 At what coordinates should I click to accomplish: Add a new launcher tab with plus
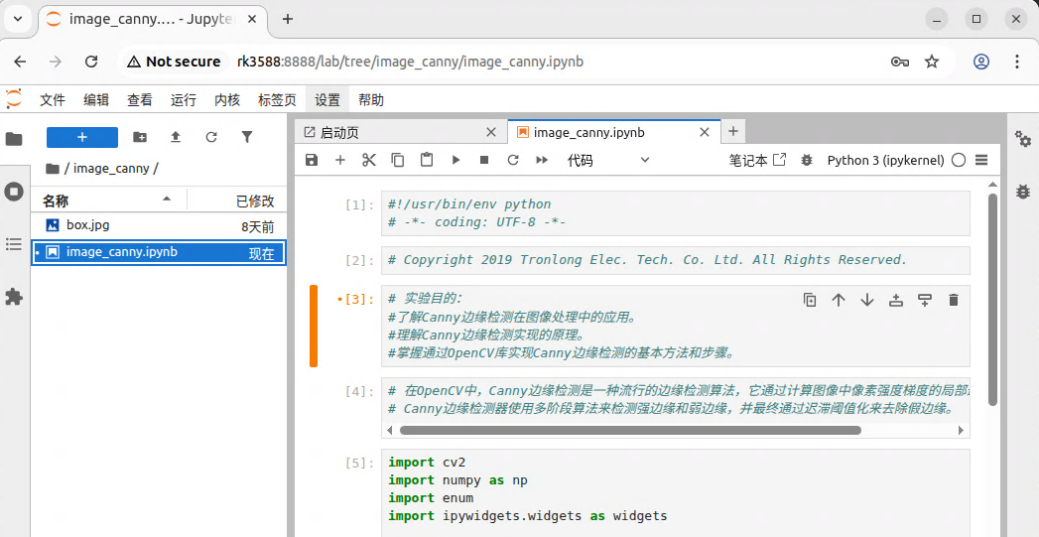(x=733, y=132)
